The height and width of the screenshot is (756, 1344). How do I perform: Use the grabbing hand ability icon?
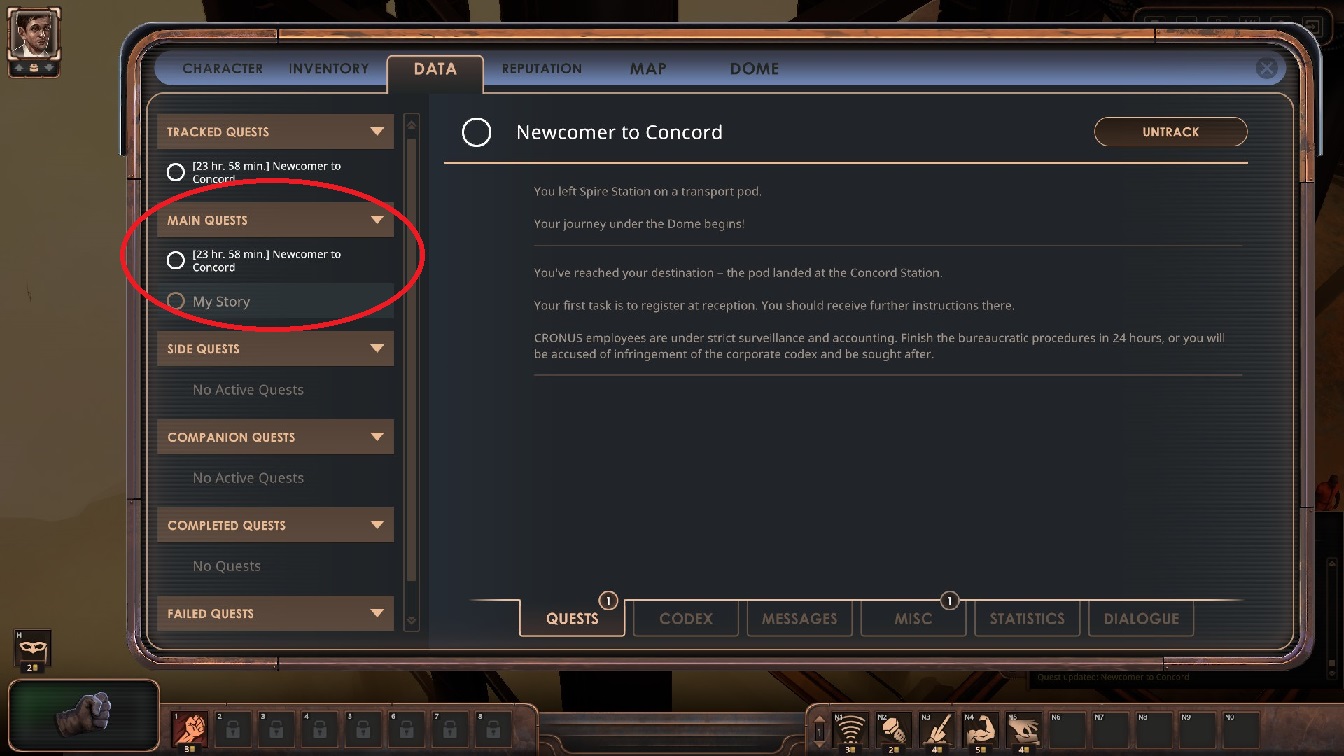(1024, 731)
